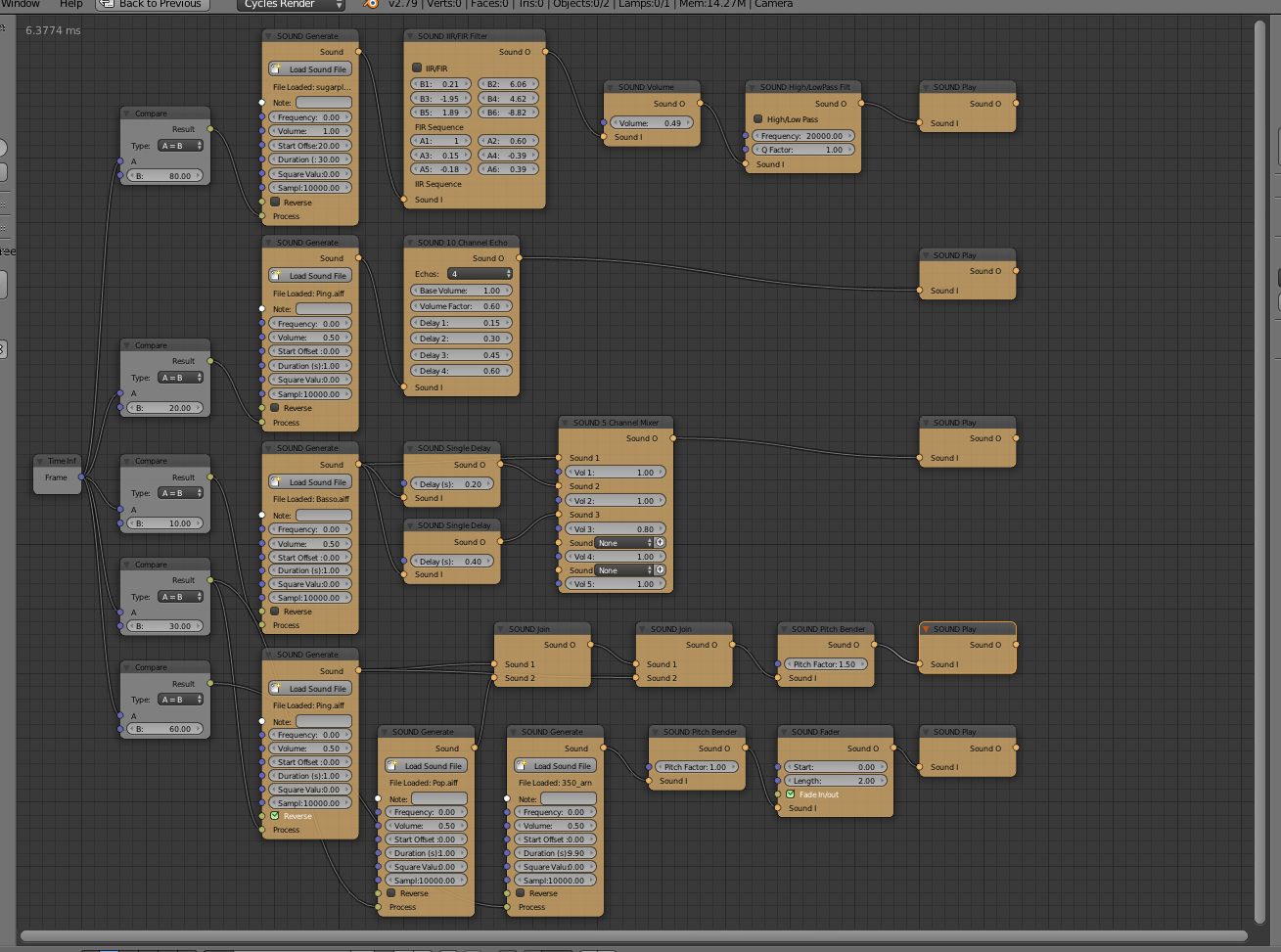Click Load Sound File above Pop.aiff
This screenshot has height=952, width=1281.
coord(426,766)
